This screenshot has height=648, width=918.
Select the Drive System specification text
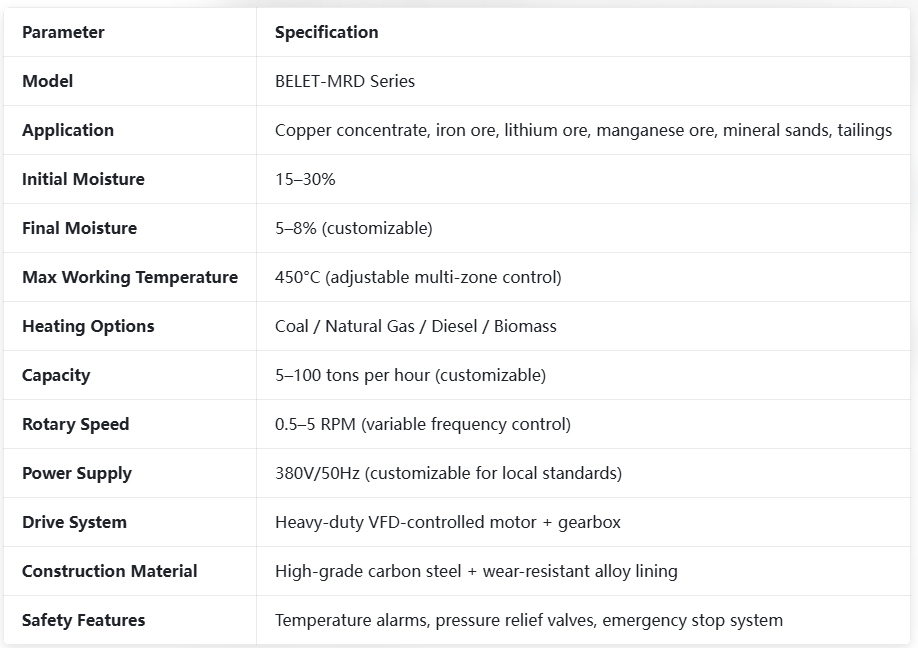point(448,522)
